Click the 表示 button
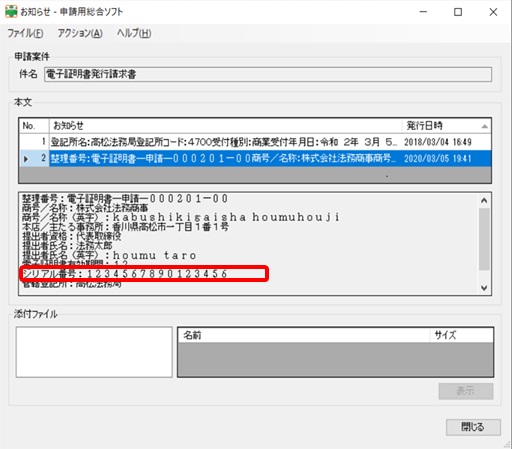 point(466,391)
